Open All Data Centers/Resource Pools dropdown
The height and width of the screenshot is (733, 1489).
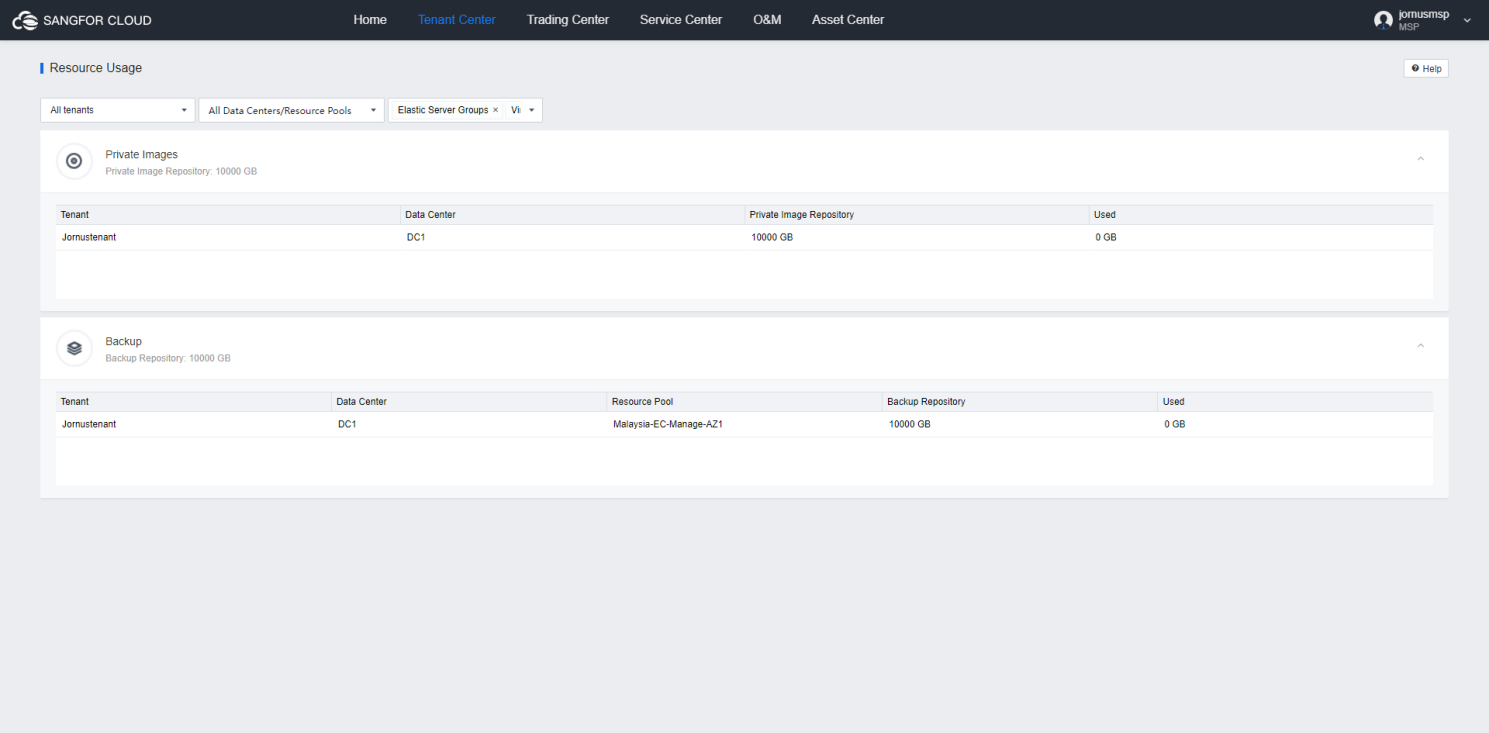coord(291,110)
